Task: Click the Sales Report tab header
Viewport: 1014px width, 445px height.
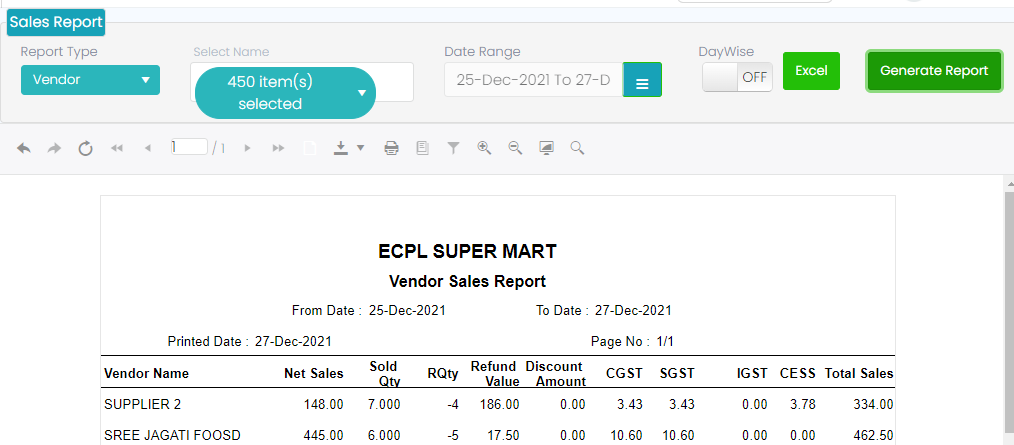Action: point(55,22)
